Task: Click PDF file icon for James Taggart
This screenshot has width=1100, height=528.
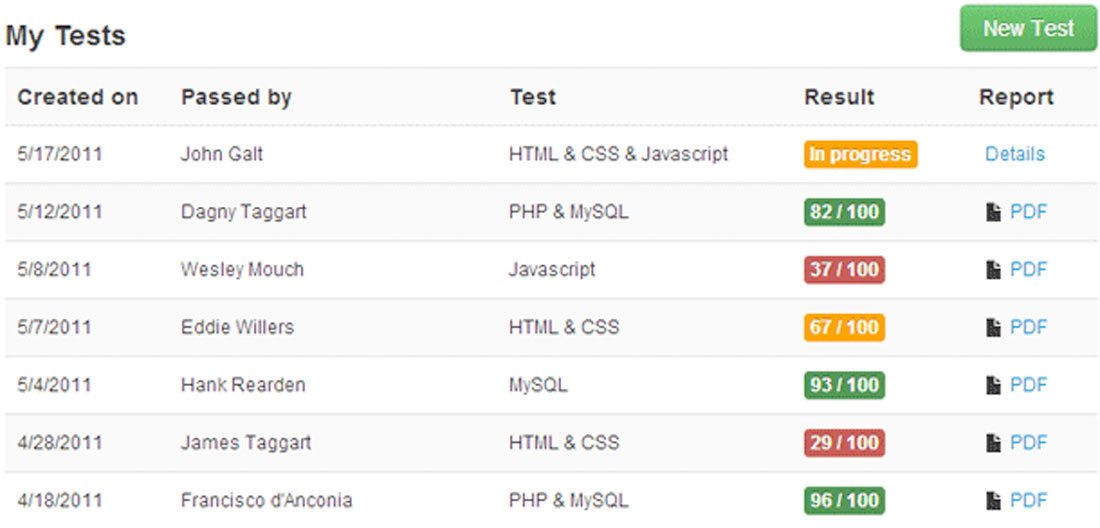Action: click(993, 443)
